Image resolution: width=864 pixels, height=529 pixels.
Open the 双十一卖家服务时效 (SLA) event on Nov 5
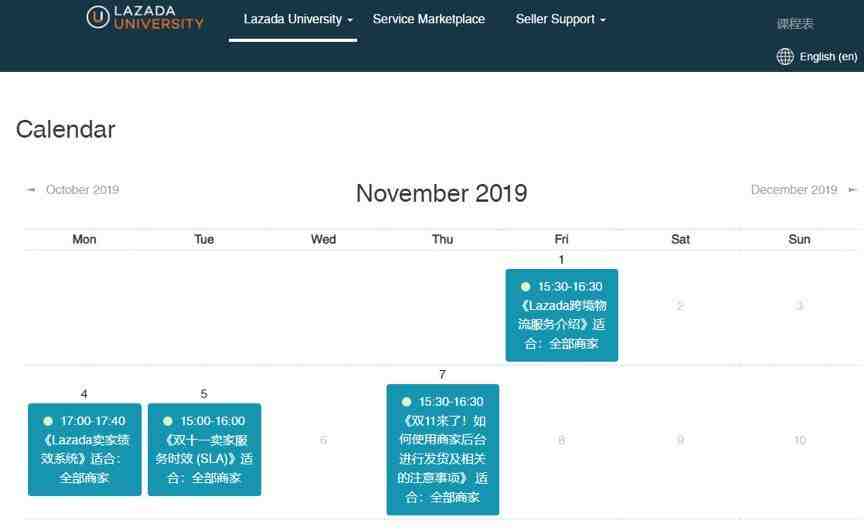tap(204, 450)
